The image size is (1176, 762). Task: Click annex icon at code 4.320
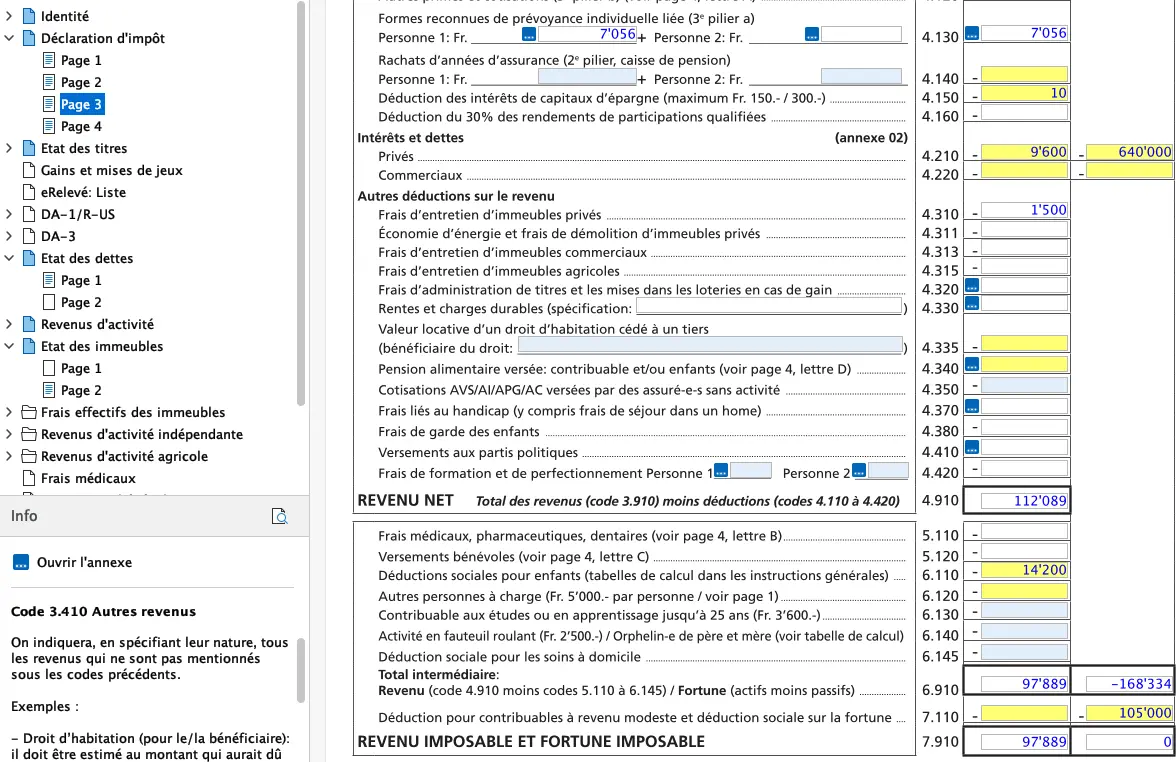pos(972,286)
